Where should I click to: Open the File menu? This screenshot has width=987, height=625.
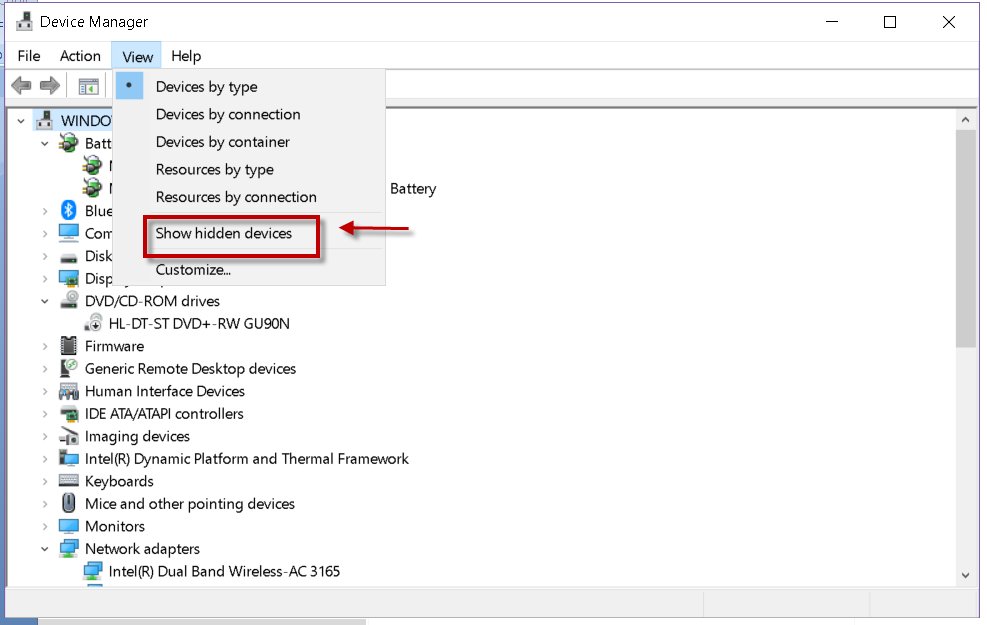(x=29, y=56)
